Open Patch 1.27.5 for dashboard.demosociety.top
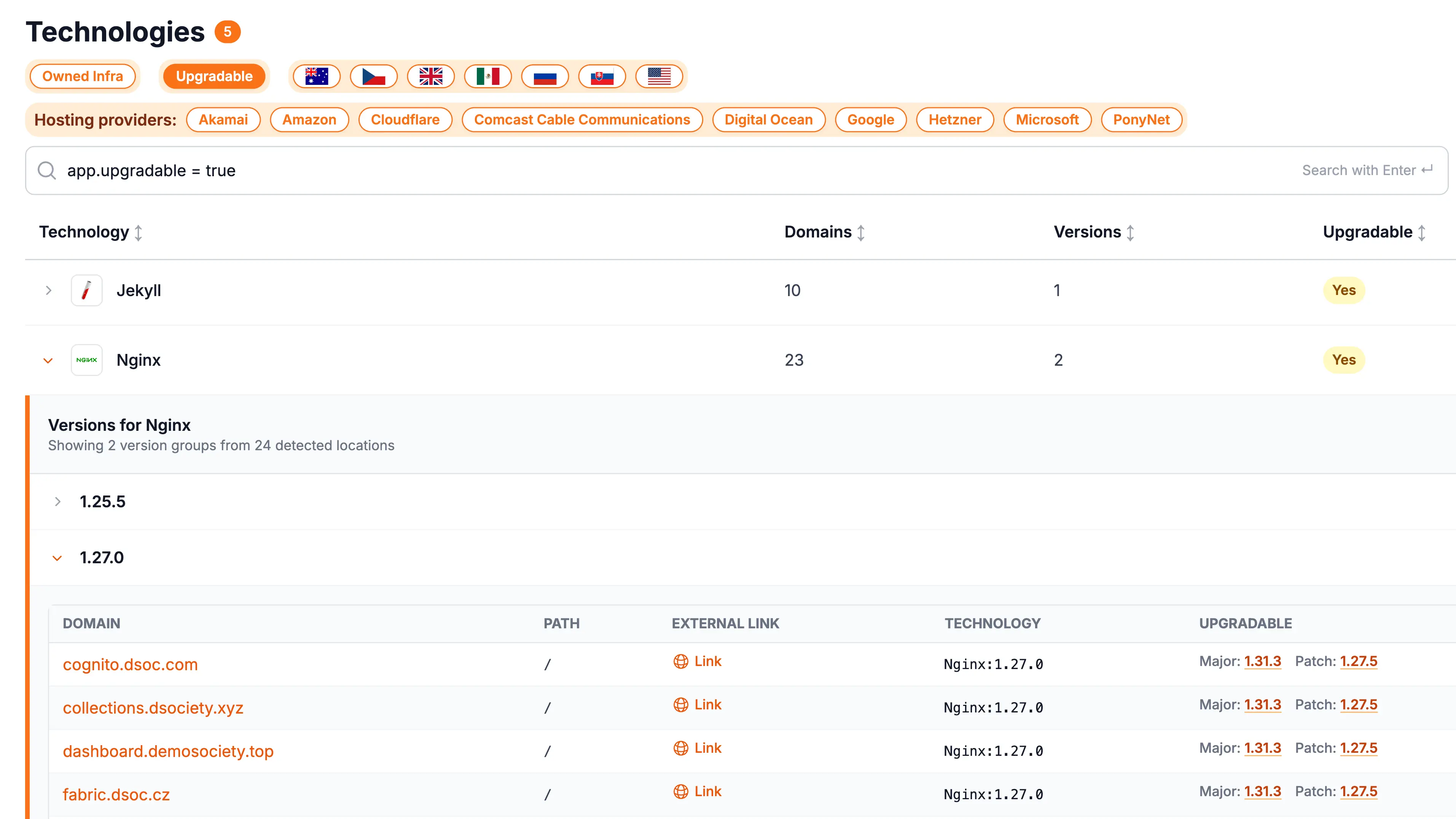Screen dimensions: 1456x819 (1358, 748)
